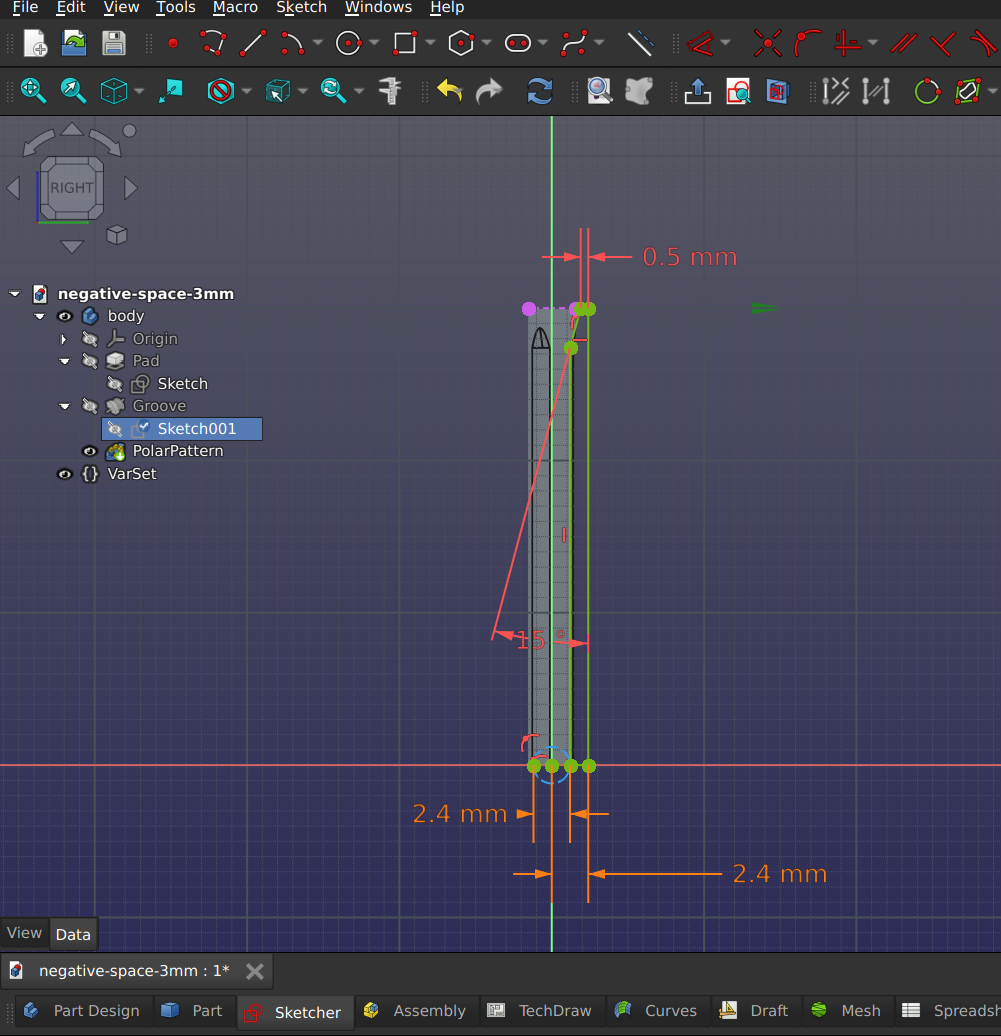The image size is (1001, 1036).
Task: Refresh the document with blue arrows icon
Action: (540, 91)
